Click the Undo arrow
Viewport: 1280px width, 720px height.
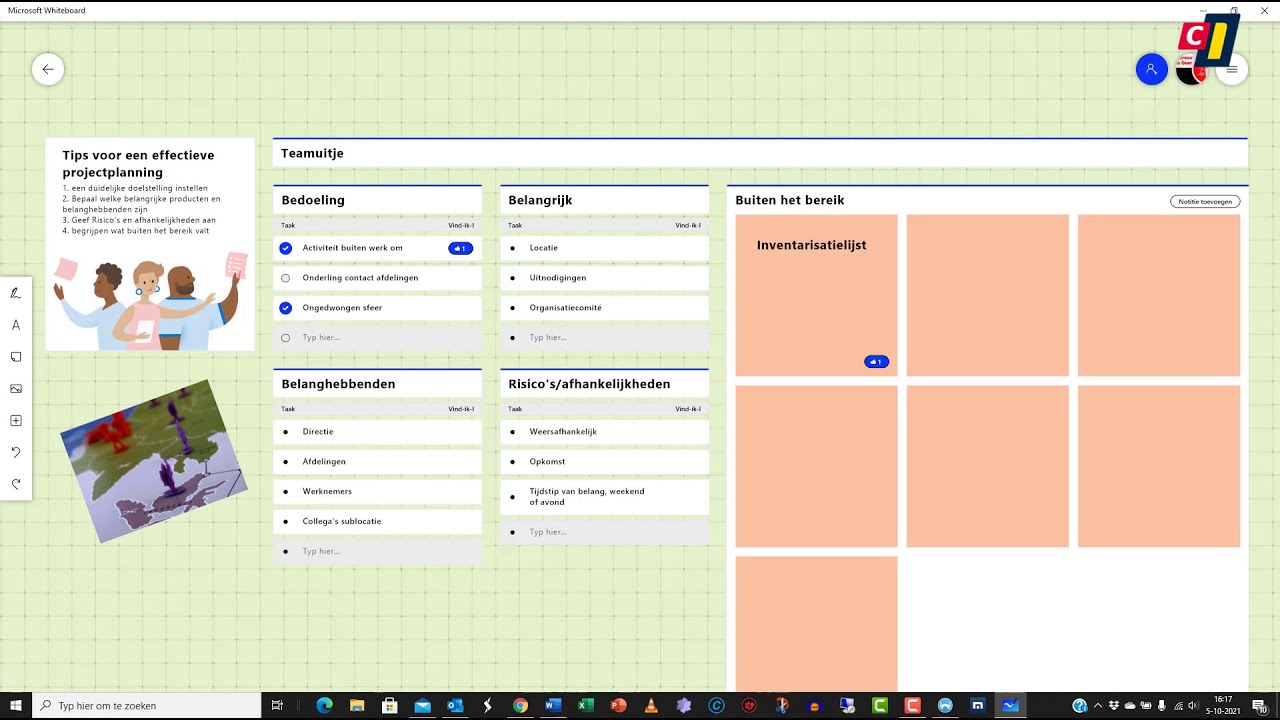(x=16, y=452)
